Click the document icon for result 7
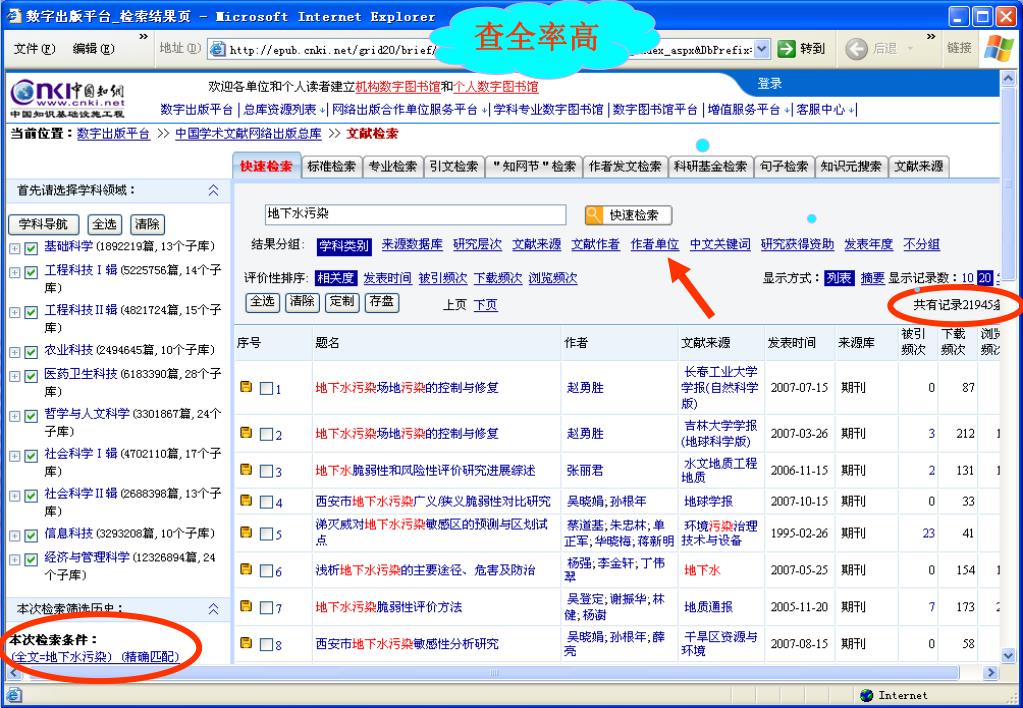Screen dimensions: 1023x708 coord(246,606)
